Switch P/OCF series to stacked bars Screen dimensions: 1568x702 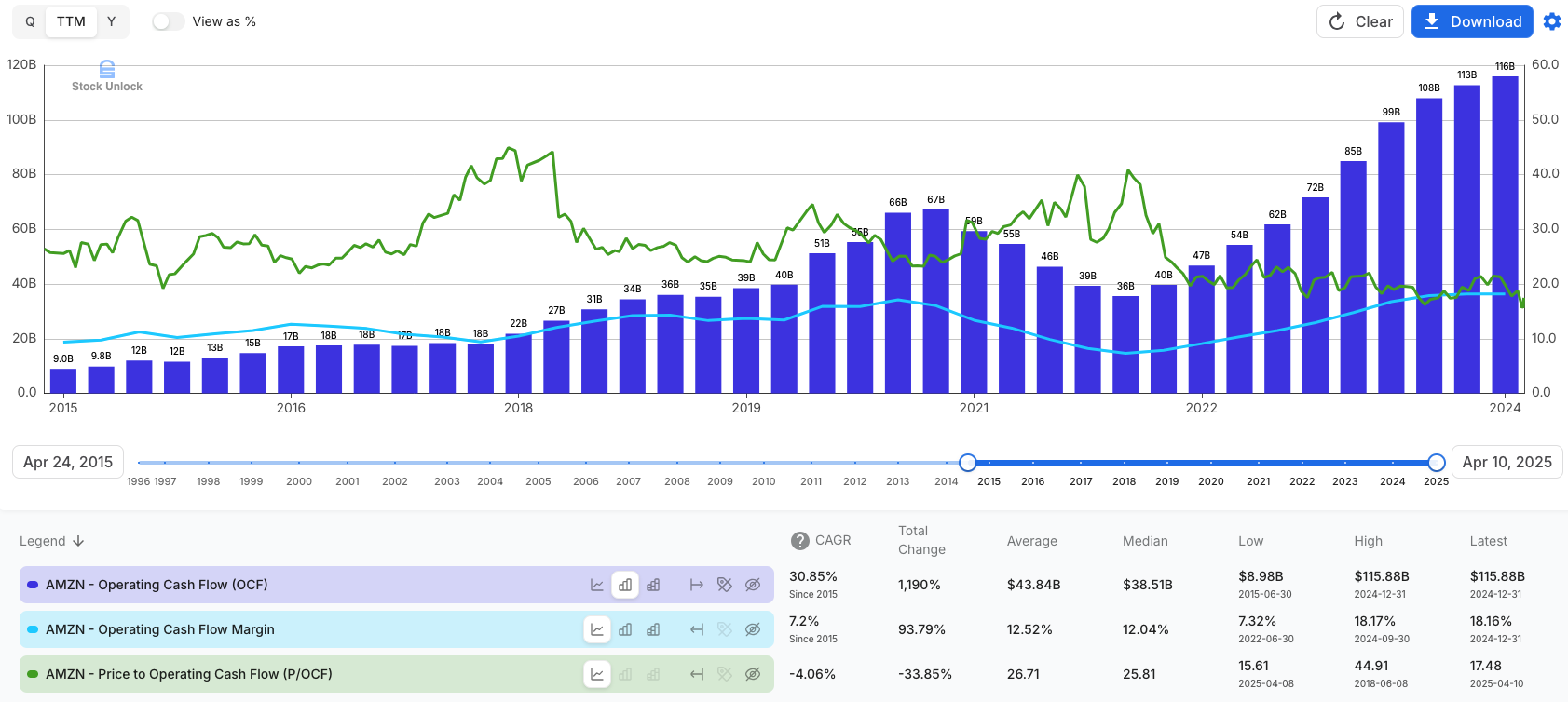tap(653, 674)
